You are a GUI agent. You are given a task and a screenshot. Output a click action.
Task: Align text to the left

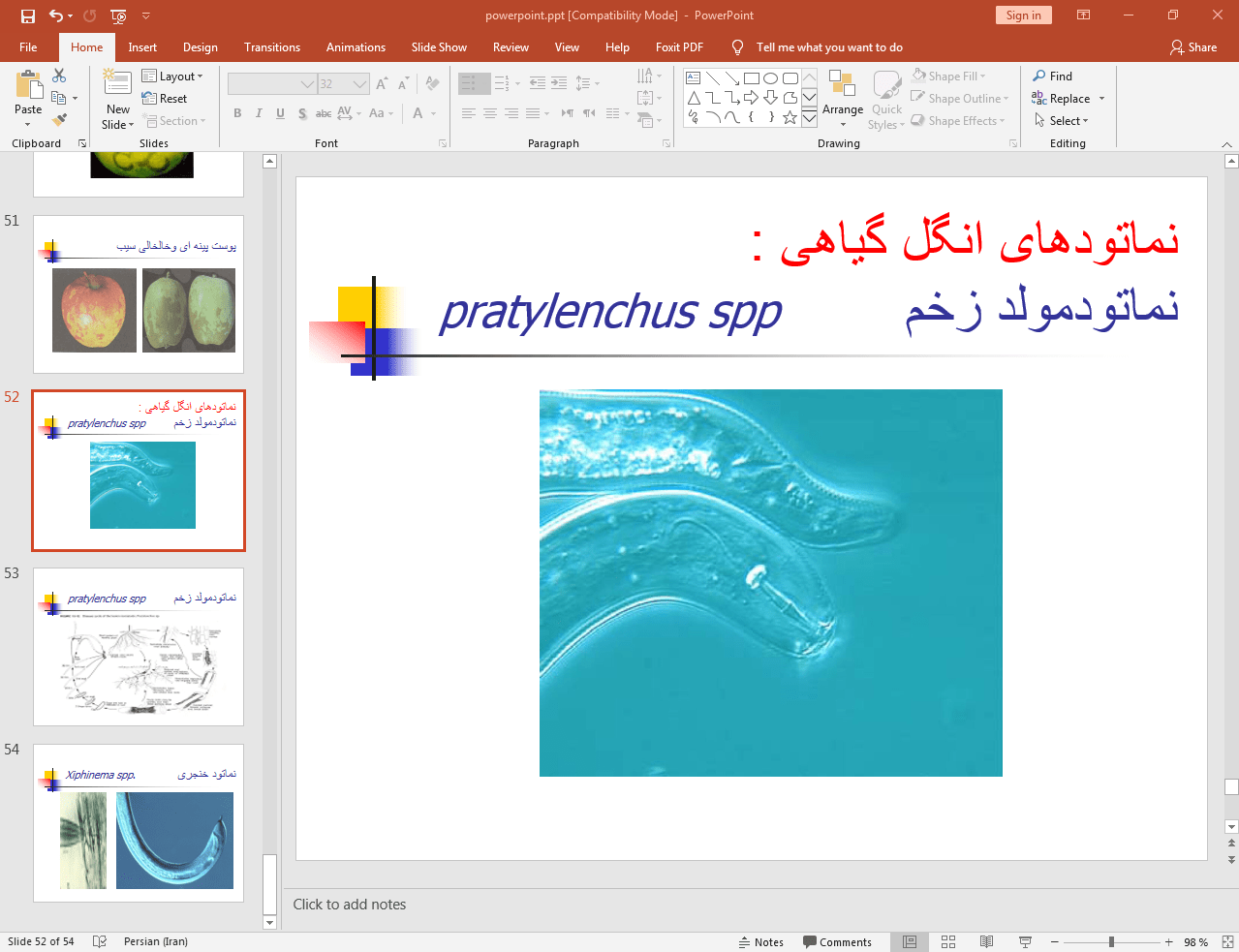(x=468, y=113)
